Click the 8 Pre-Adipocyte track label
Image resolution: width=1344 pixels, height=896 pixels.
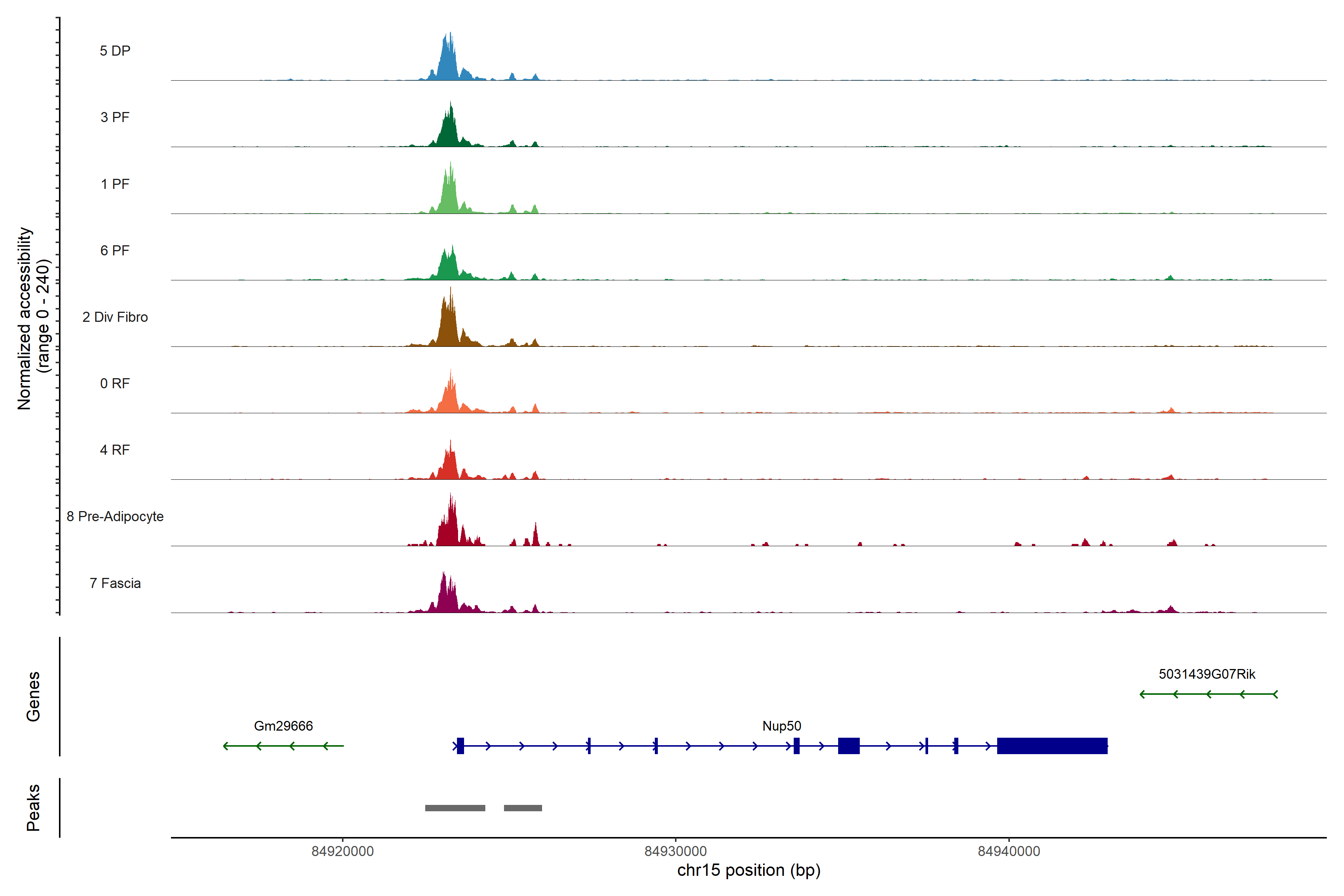coord(115,517)
